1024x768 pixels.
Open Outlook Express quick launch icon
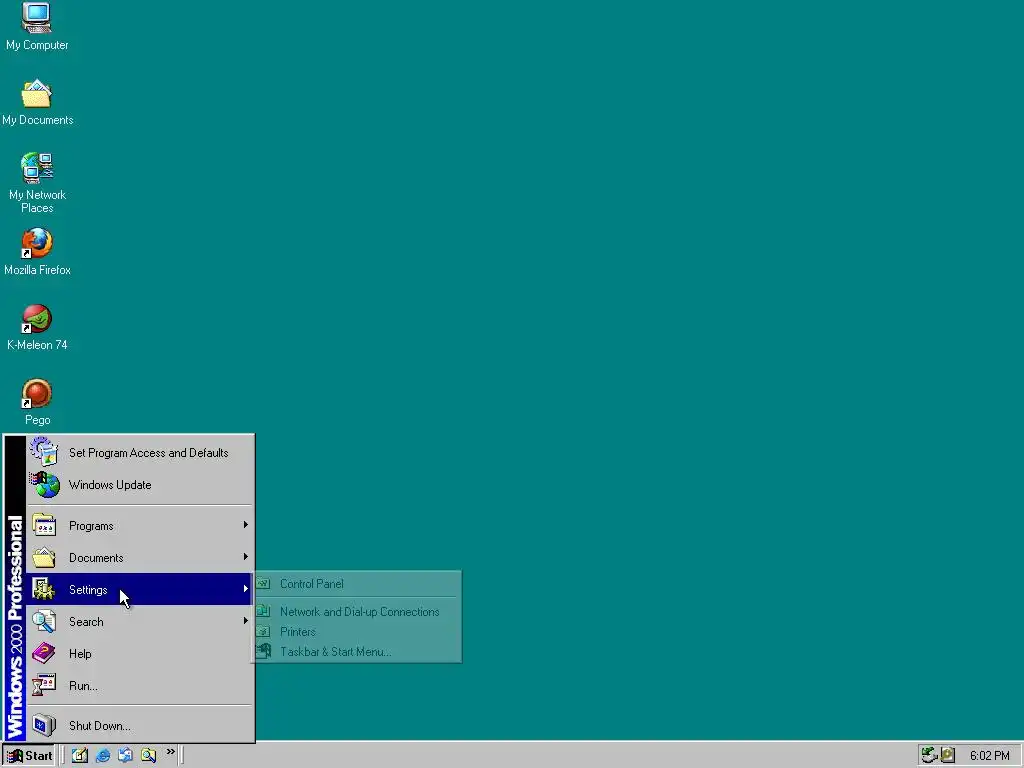(x=125, y=755)
